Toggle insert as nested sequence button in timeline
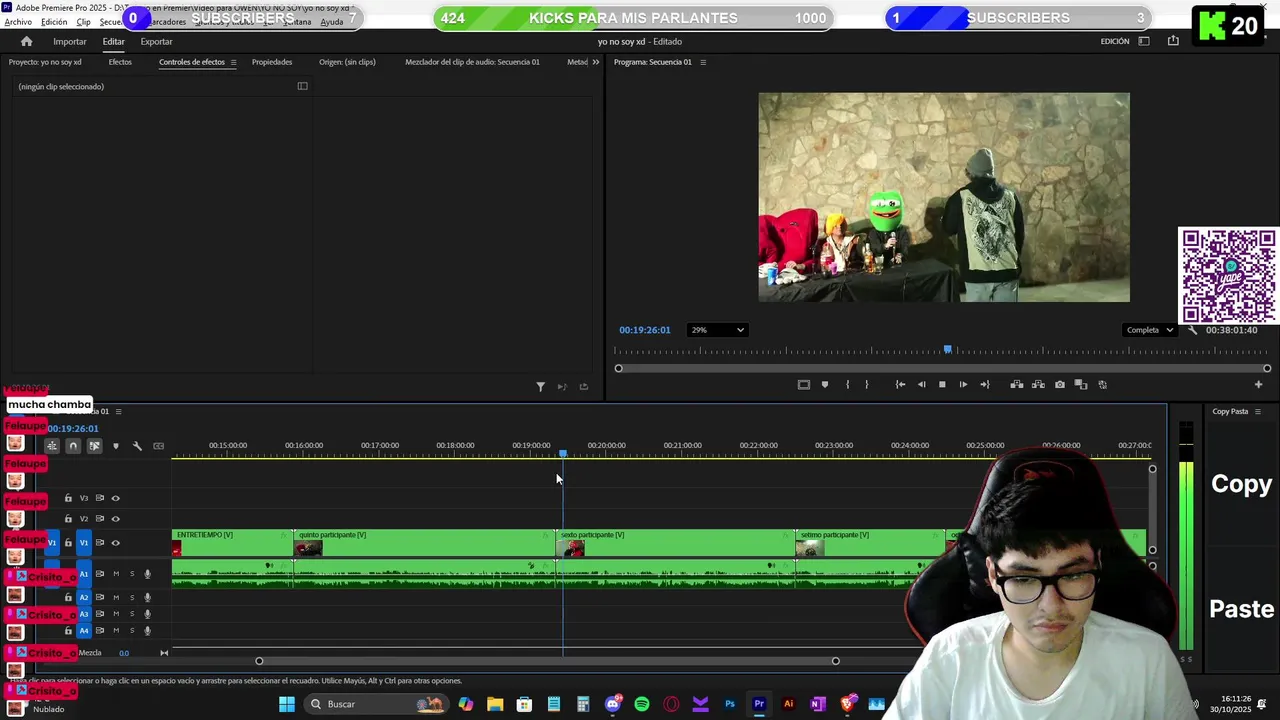 pos(51,446)
